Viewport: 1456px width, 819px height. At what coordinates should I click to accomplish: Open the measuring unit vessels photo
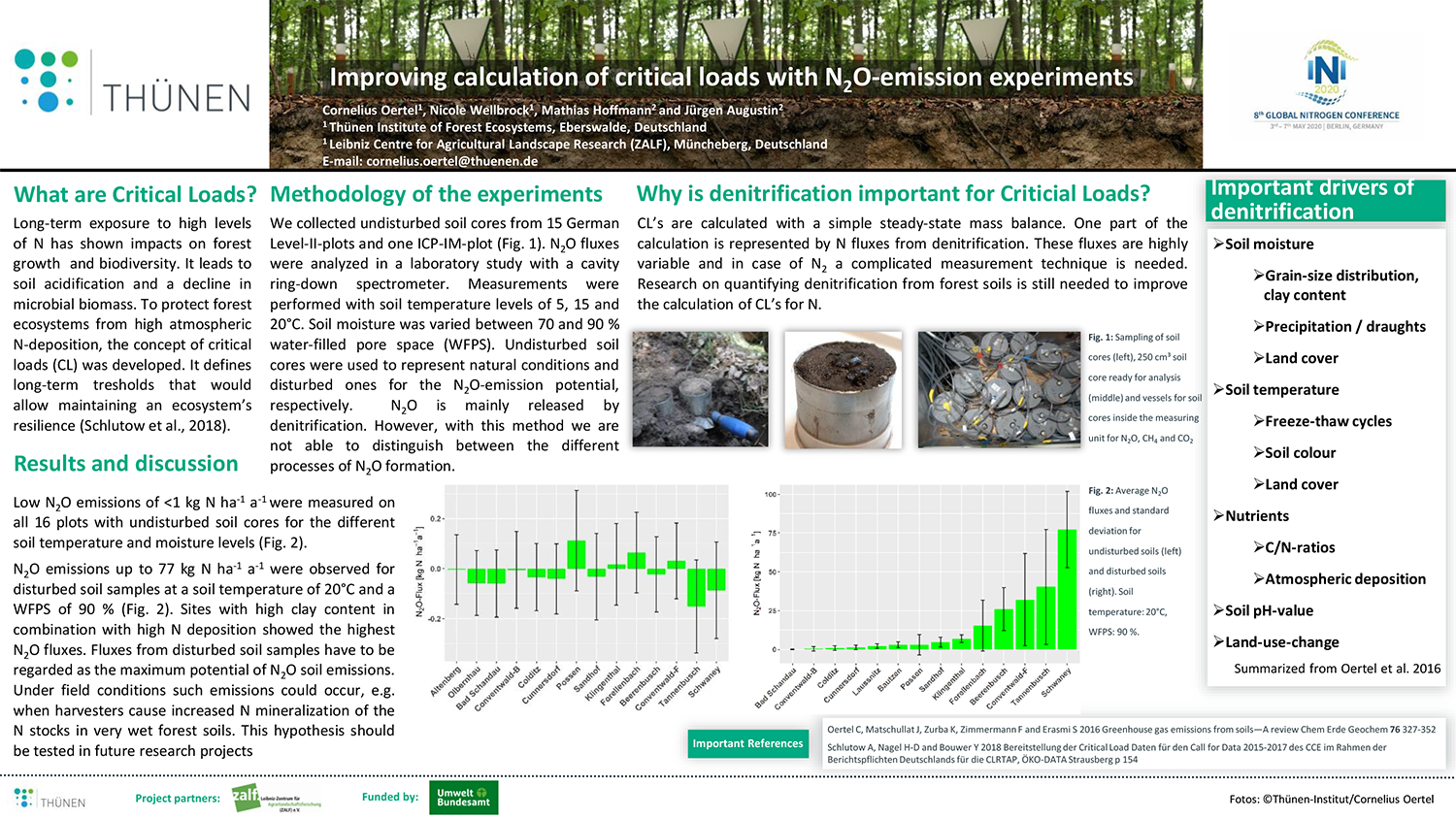pos(998,389)
